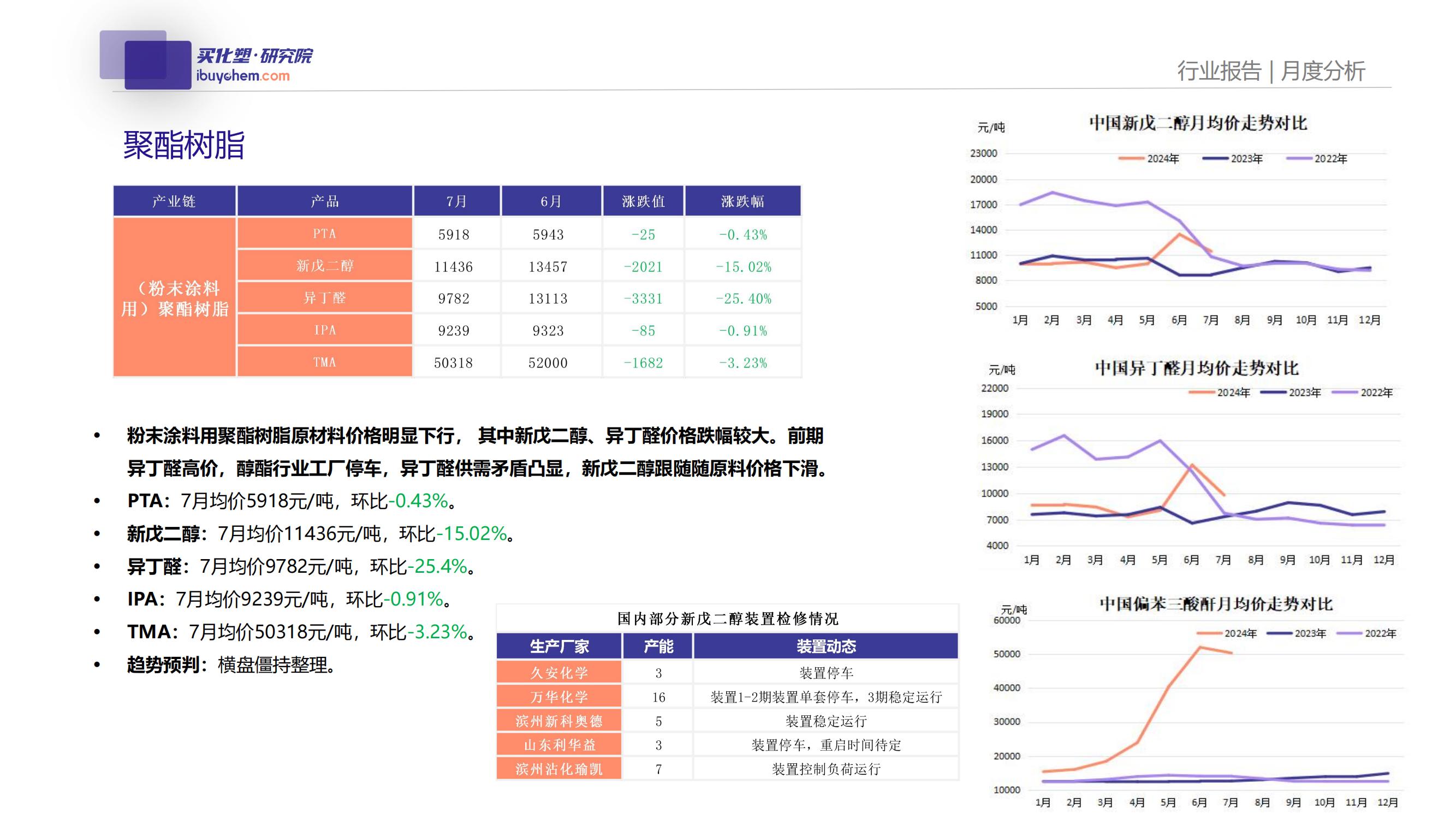Select the 异丁醛 product cell
1456x819 pixels.
coord(324,298)
